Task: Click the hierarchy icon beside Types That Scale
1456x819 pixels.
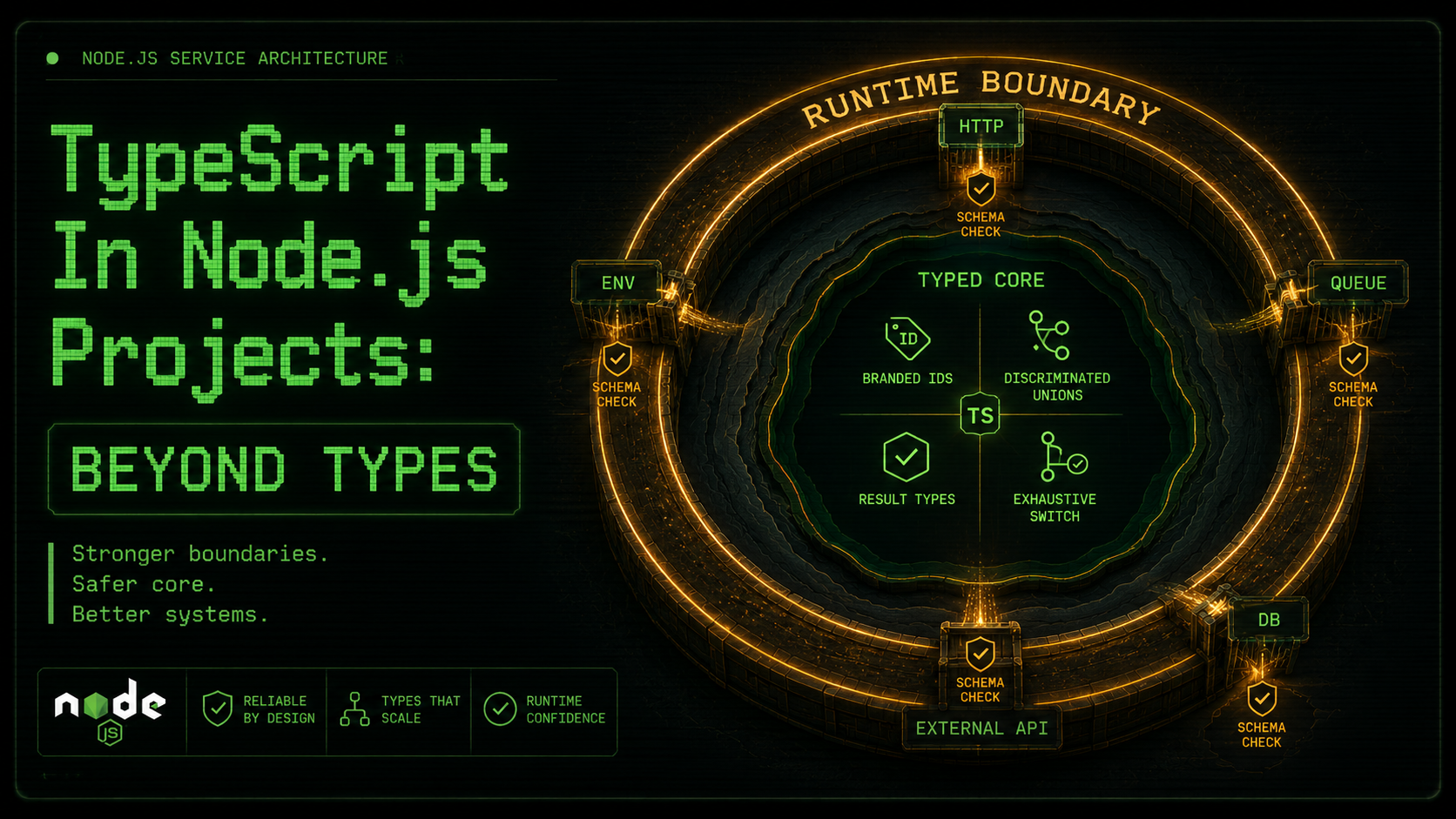Action: (x=354, y=709)
